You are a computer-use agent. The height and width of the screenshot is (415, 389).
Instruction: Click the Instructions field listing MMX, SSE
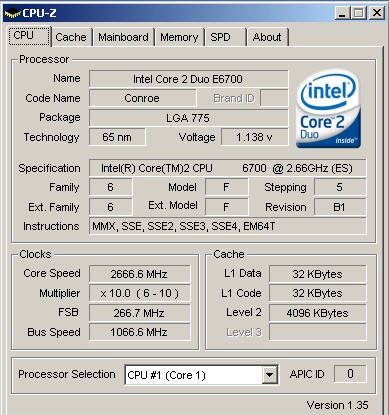[x=227, y=226]
